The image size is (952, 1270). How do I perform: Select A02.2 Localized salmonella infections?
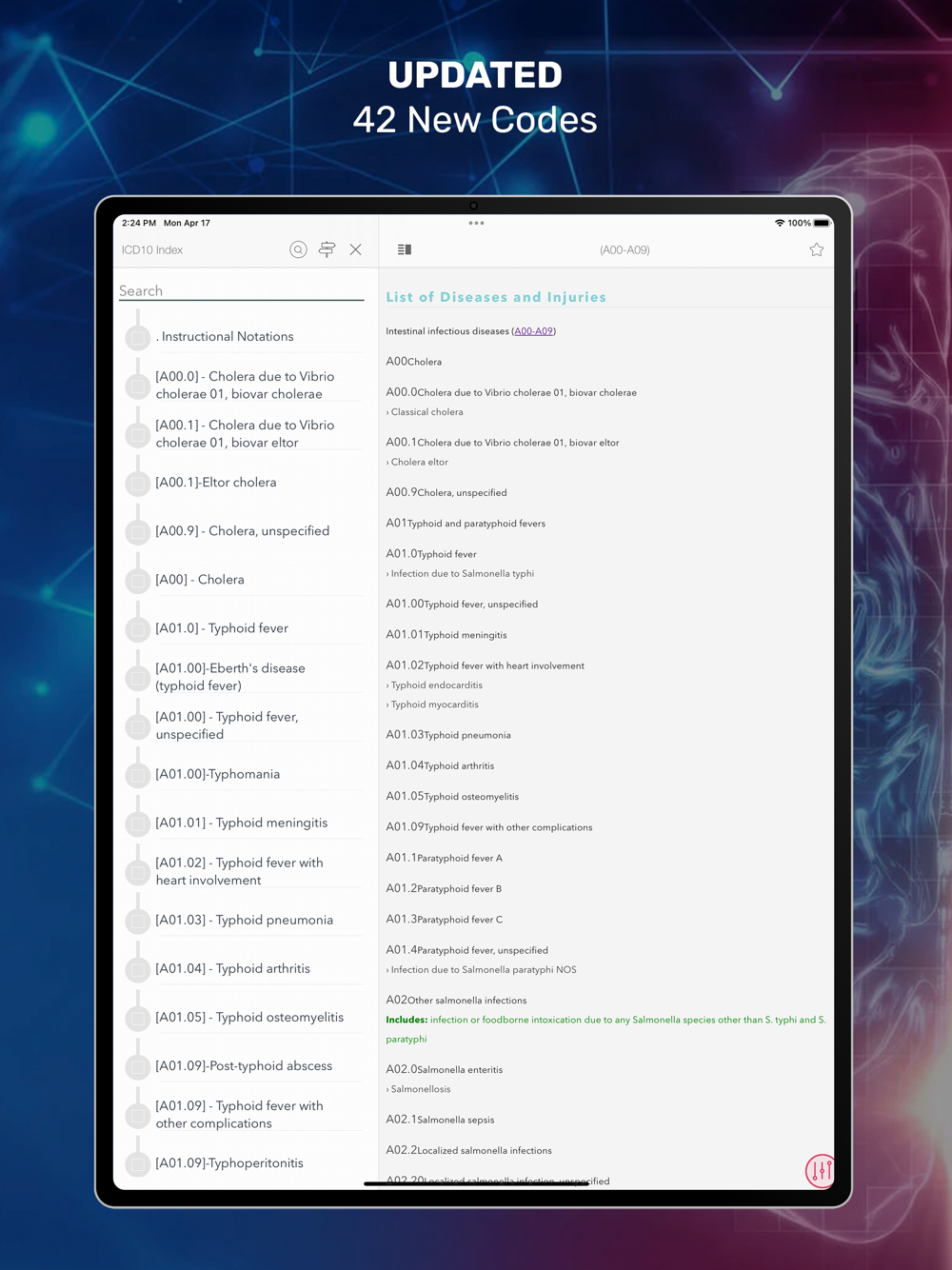click(469, 1150)
